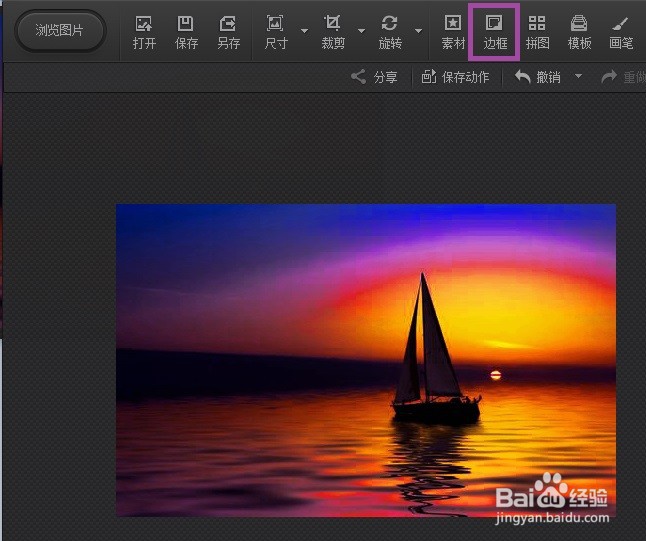The width and height of the screenshot is (646, 541).
Task: Open the 边框 border tool
Action: tap(494, 33)
